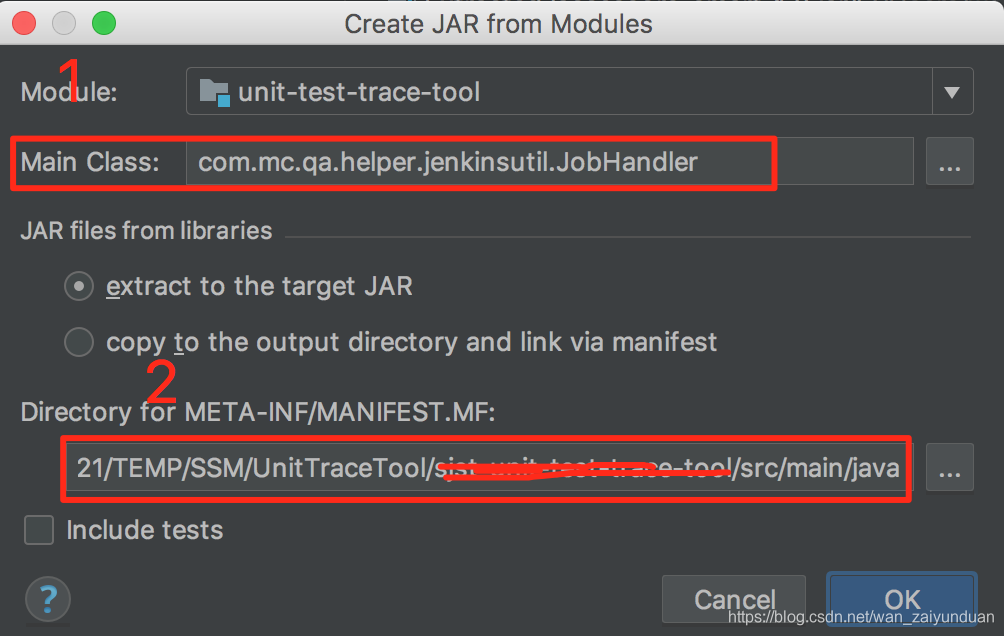Click the JAR files from libraries heading
Image resolution: width=1004 pixels, height=636 pixels.
146,231
